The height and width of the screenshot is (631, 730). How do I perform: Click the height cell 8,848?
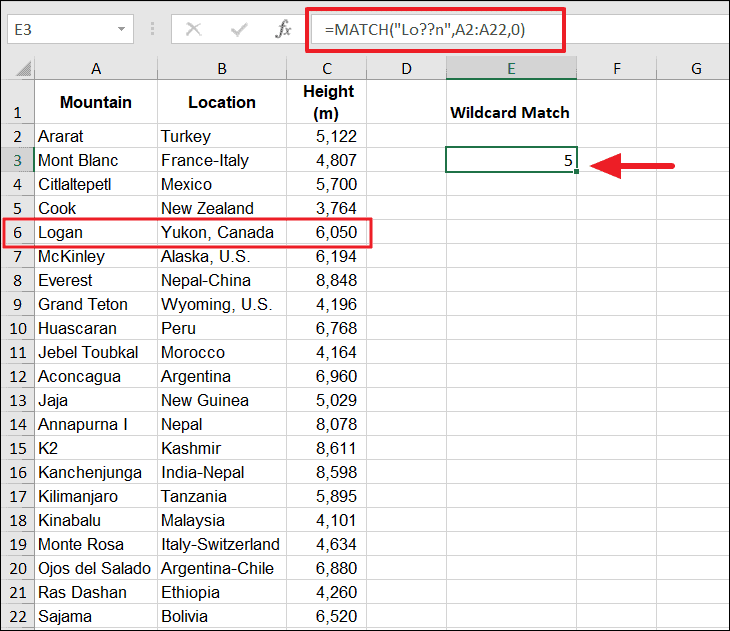pyautogui.click(x=327, y=280)
